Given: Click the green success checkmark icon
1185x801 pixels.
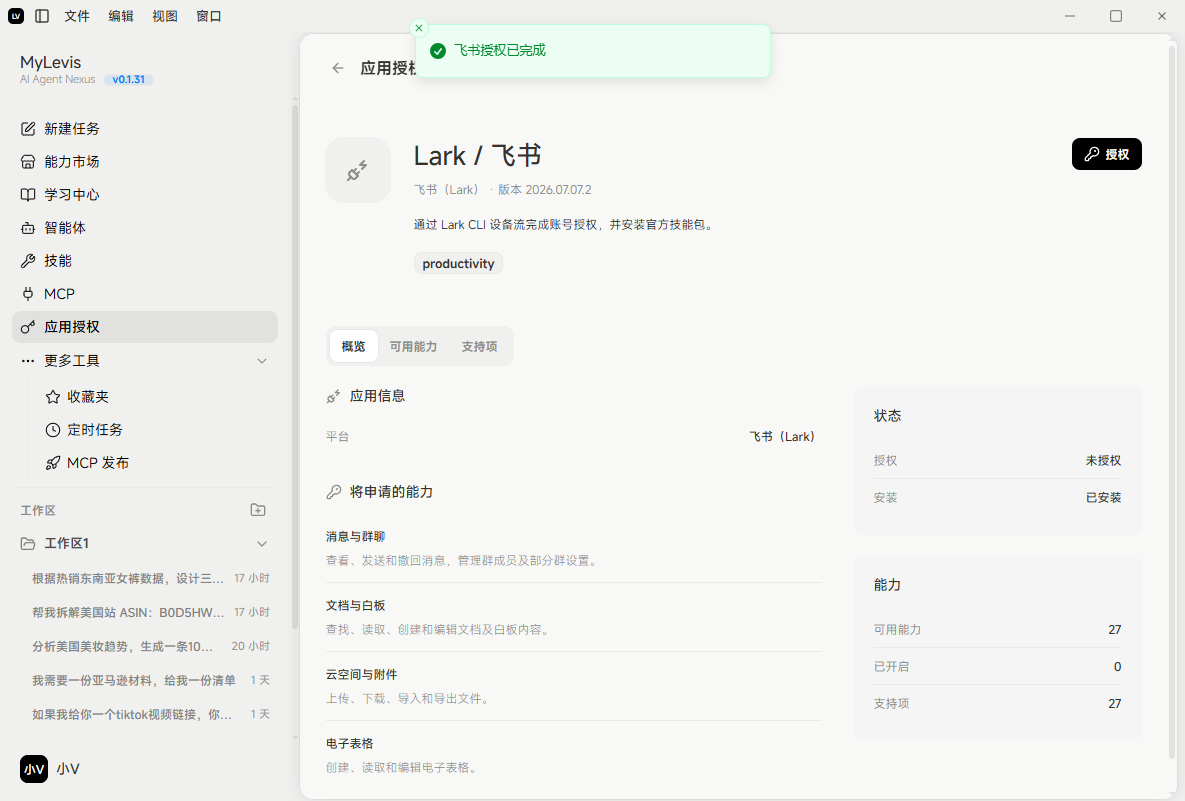Looking at the screenshot, I should tap(438, 51).
